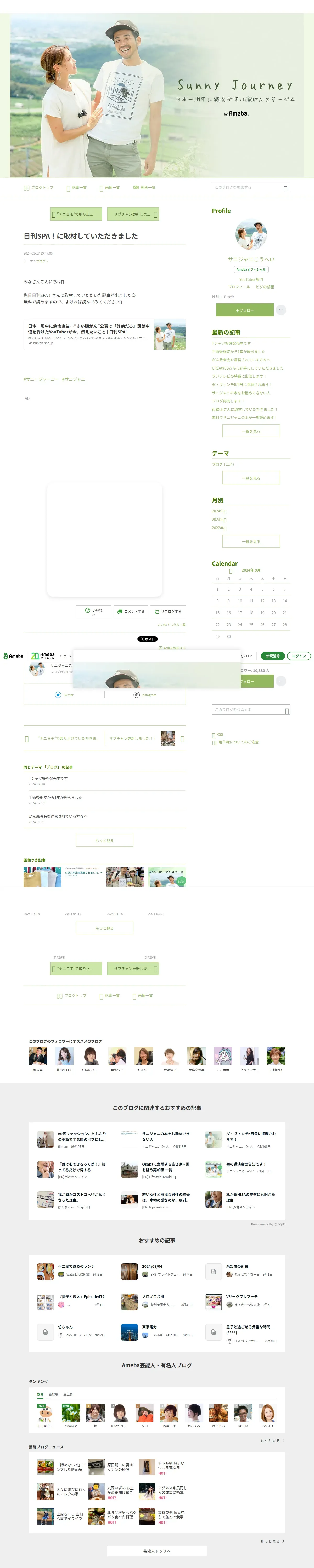
Task: Click the 著作権についてのご注意 icon
Action: (x=215, y=743)
